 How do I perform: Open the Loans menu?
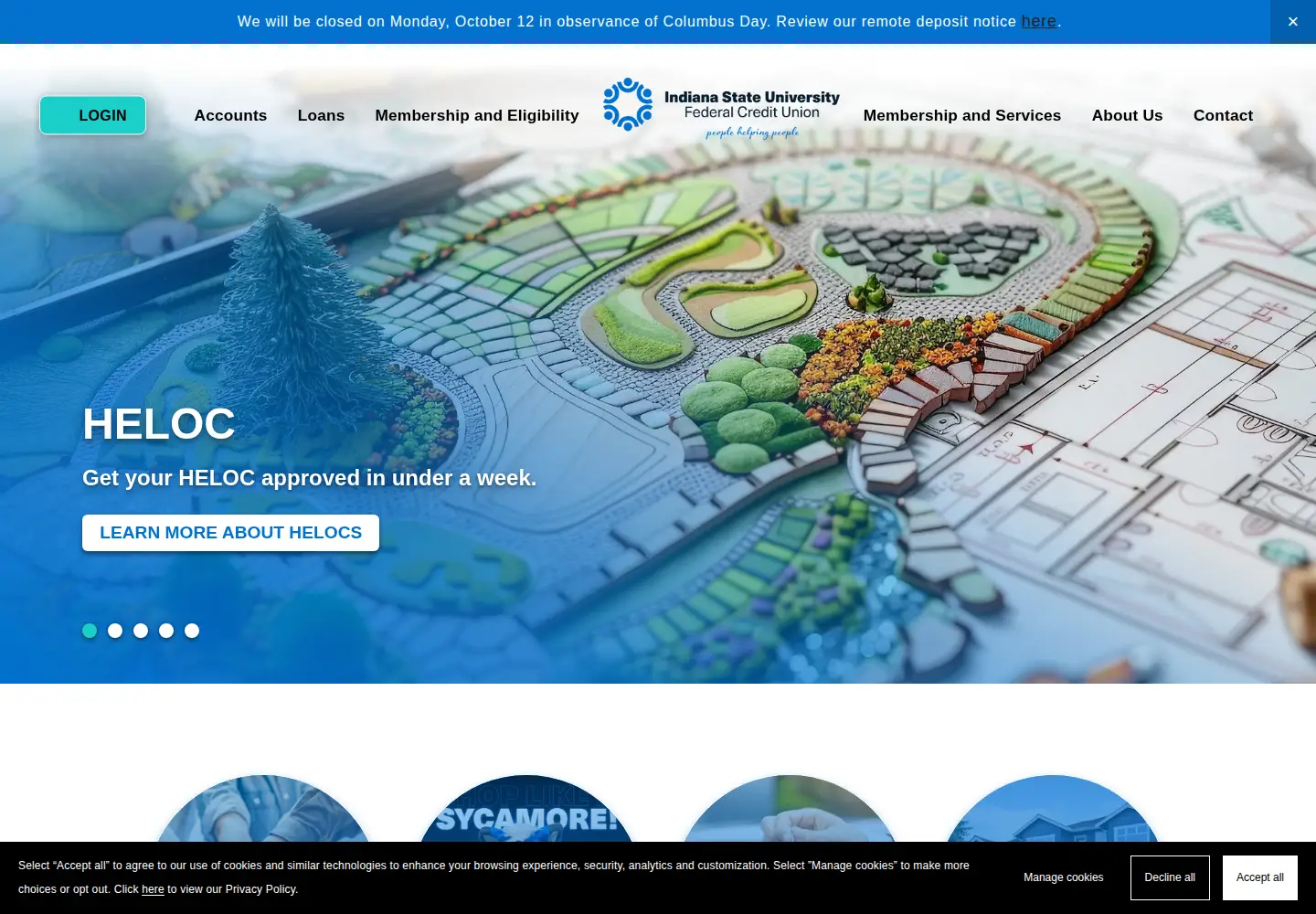(x=321, y=115)
